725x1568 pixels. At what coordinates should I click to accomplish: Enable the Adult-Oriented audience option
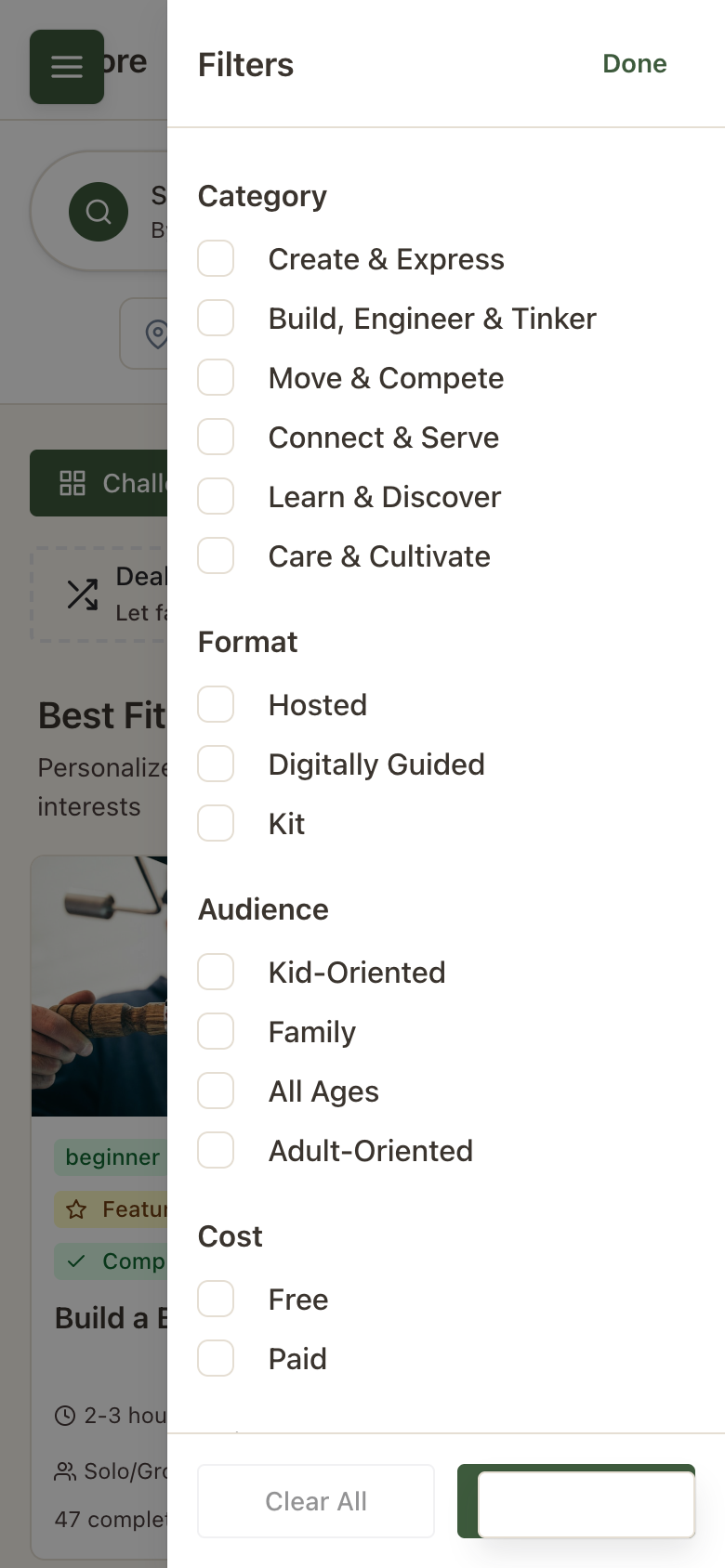(215, 1150)
